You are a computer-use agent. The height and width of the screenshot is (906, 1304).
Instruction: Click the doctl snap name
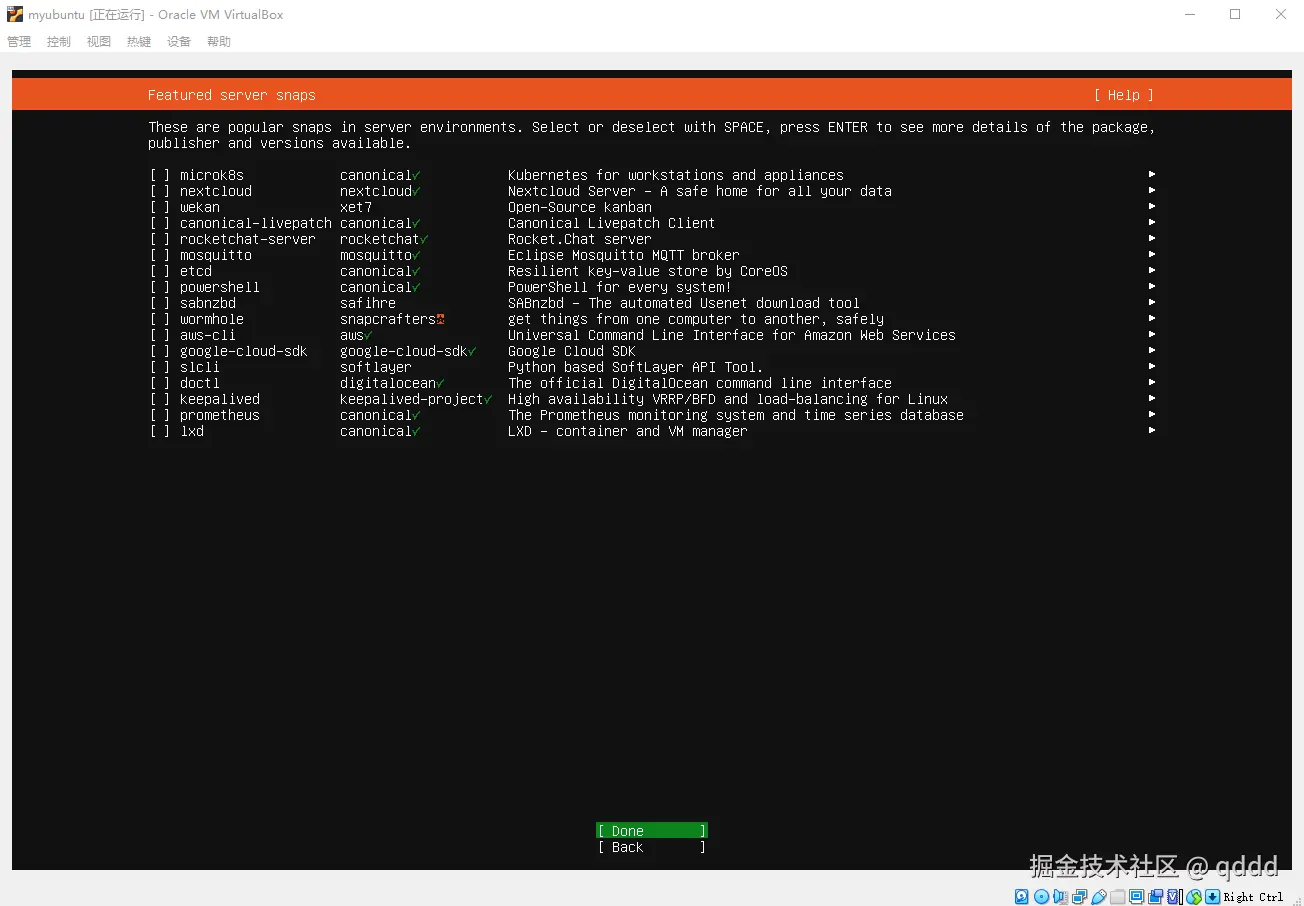pos(200,383)
